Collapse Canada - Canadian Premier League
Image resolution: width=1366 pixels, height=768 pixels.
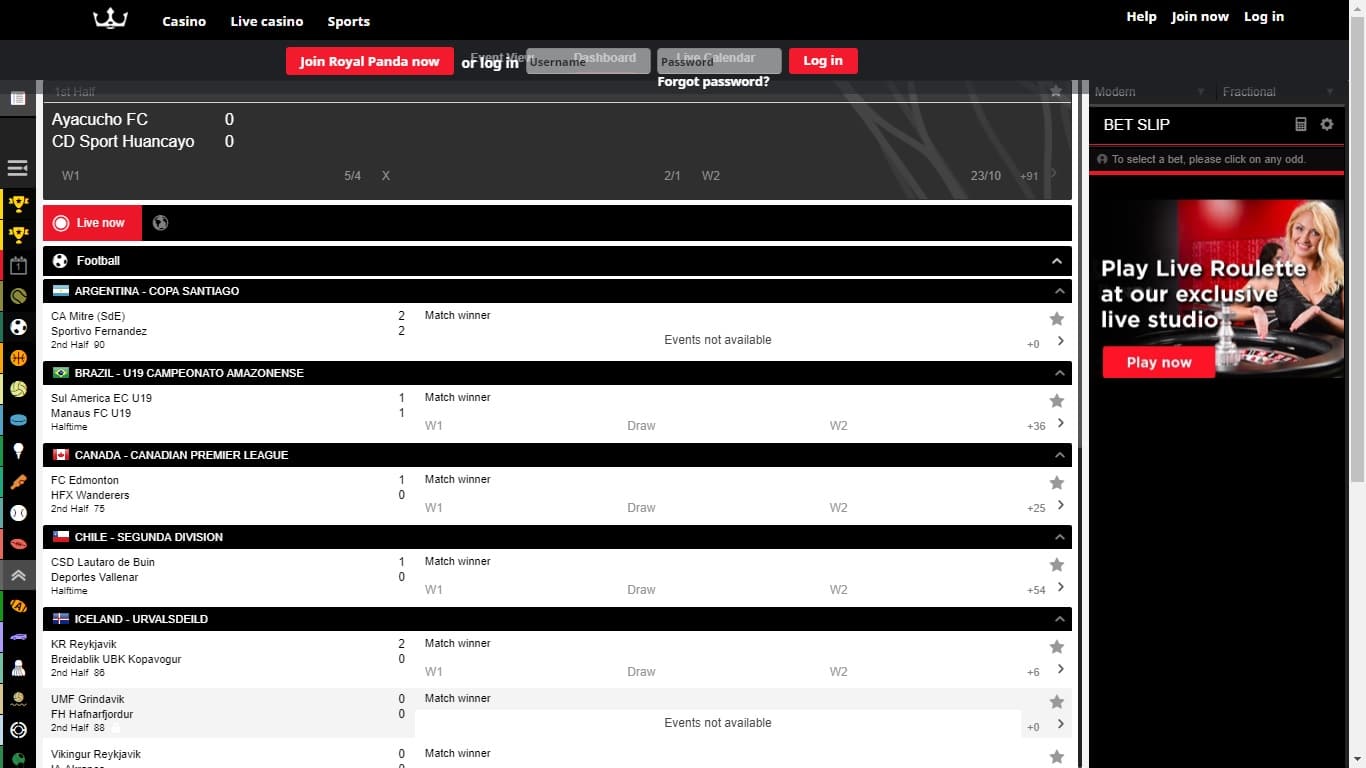coord(1060,455)
